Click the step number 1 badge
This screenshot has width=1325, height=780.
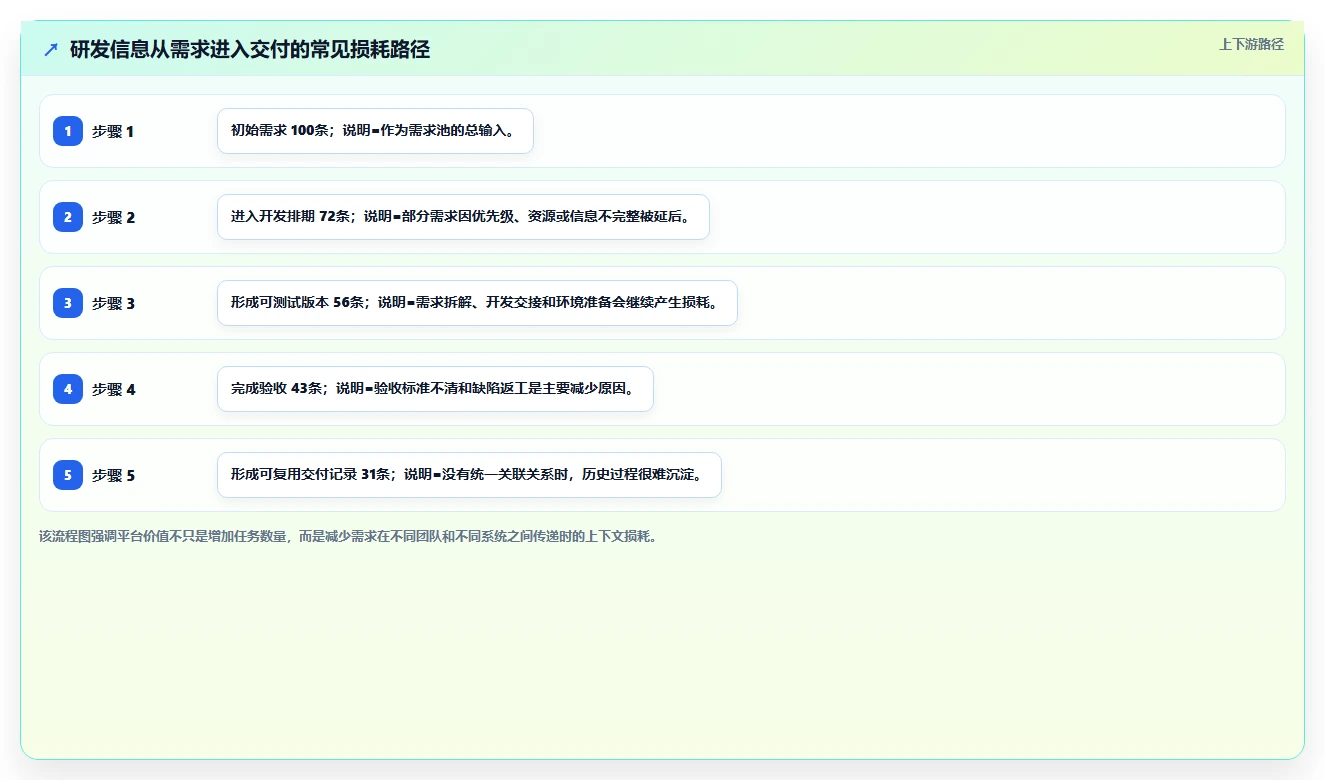coord(68,131)
